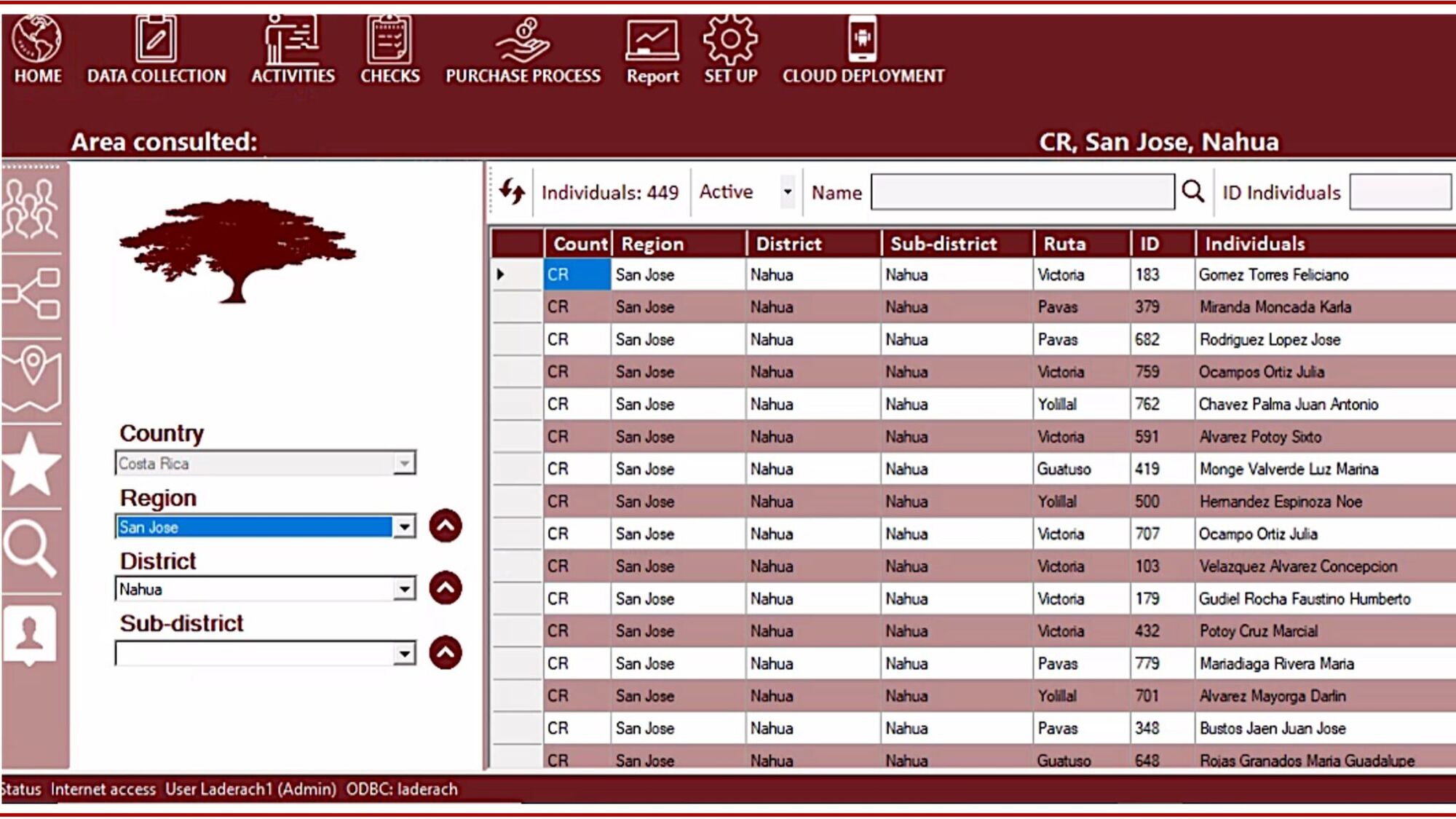Click the magnifier search icon next to Name
Image resolution: width=1456 pixels, height=819 pixels.
pyautogui.click(x=1192, y=192)
